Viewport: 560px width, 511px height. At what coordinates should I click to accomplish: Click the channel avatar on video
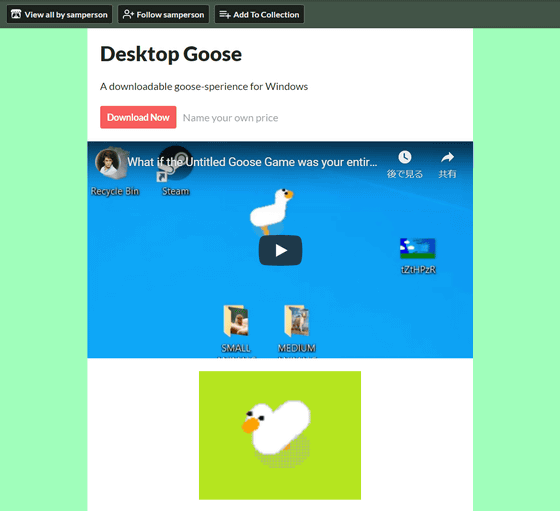108,162
